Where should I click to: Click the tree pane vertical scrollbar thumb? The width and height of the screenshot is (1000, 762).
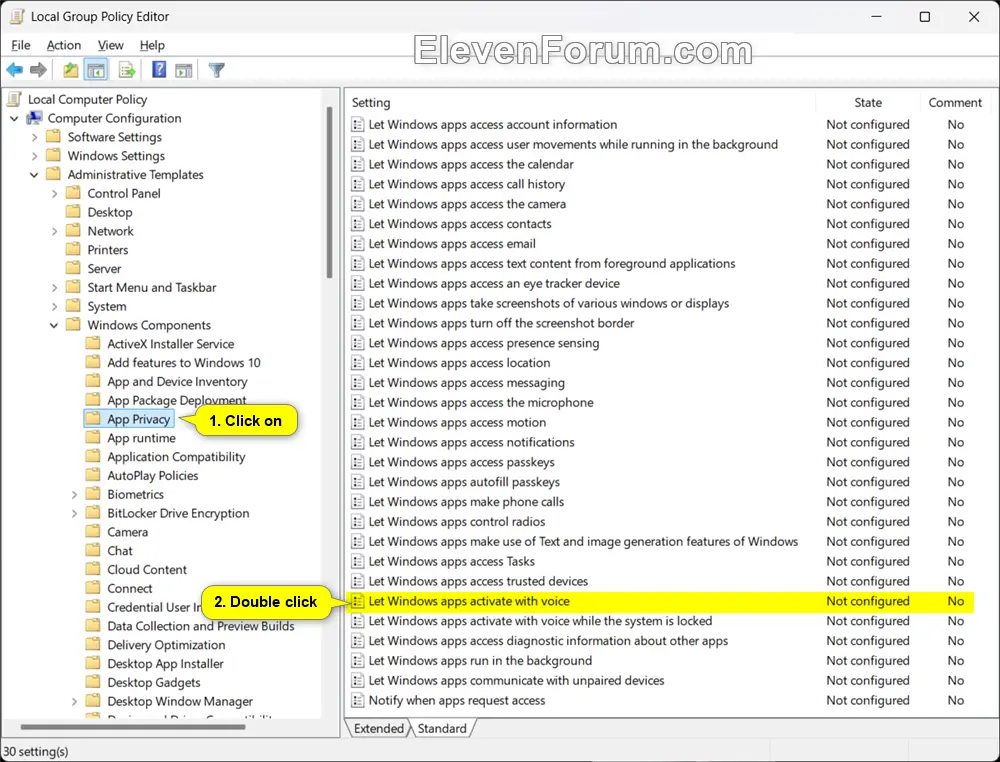[329, 192]
